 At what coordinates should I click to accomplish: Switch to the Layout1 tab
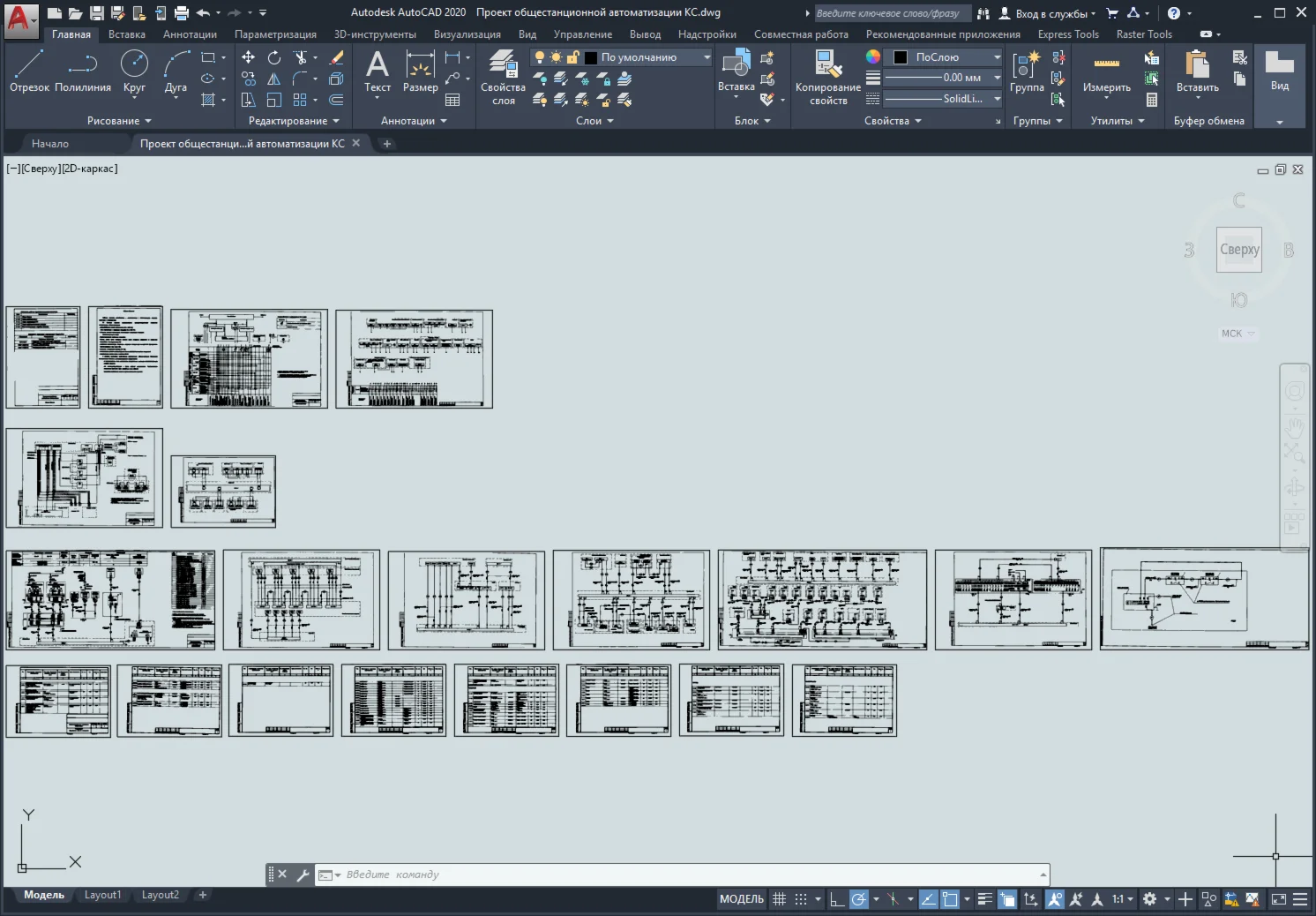tap(102, 895)
